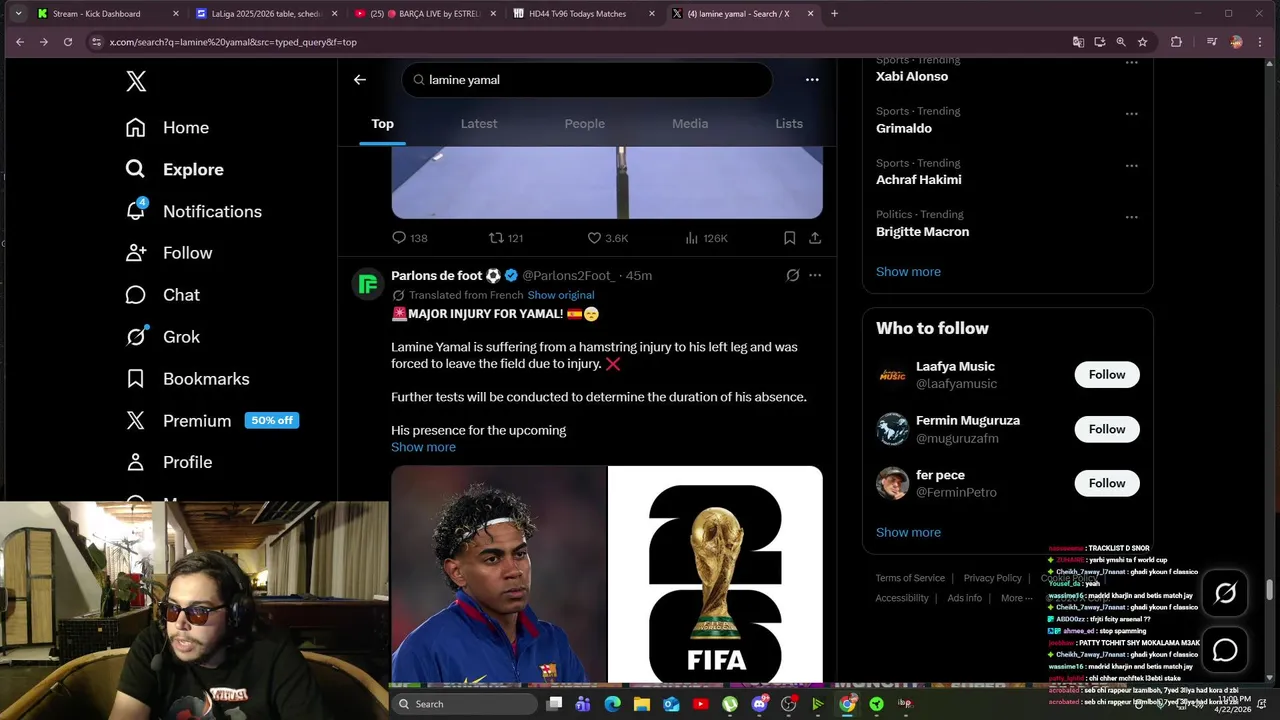Open Privacy Policy footer link
This screenshot has height=720, width=1280.
click(x=993, y=578)
